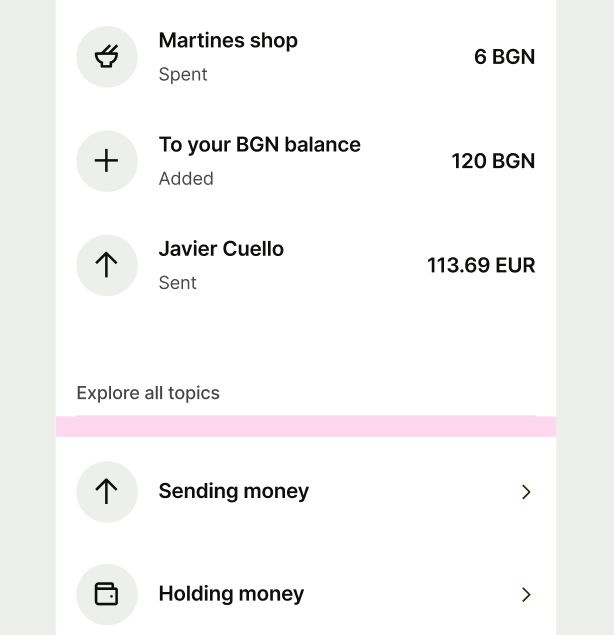Click the Martines shop bowl icon
614x635 pixels.
tap(106, 57)
